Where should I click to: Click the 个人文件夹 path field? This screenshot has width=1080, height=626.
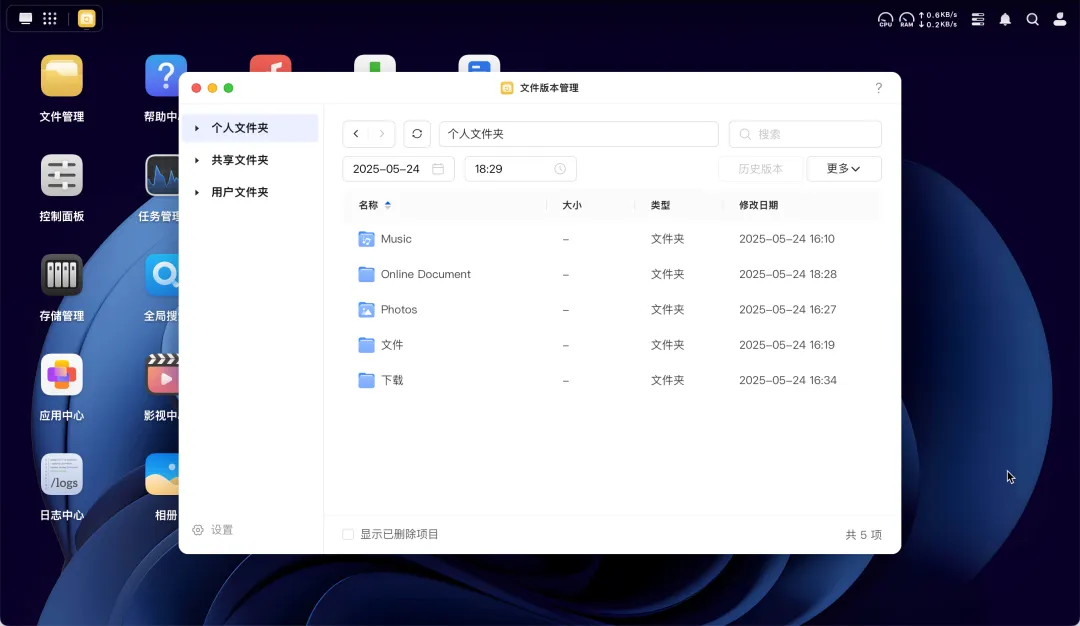pyautogui.click(x=579, y=134)
